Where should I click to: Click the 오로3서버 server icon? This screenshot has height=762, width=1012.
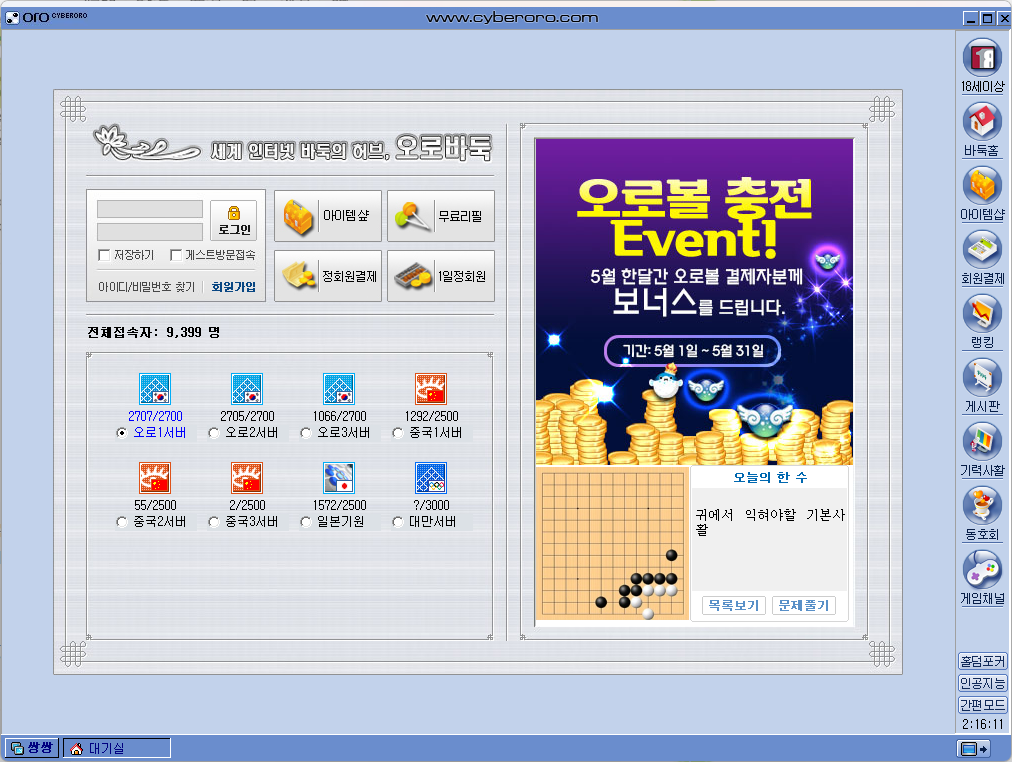(x=339, y=389)
